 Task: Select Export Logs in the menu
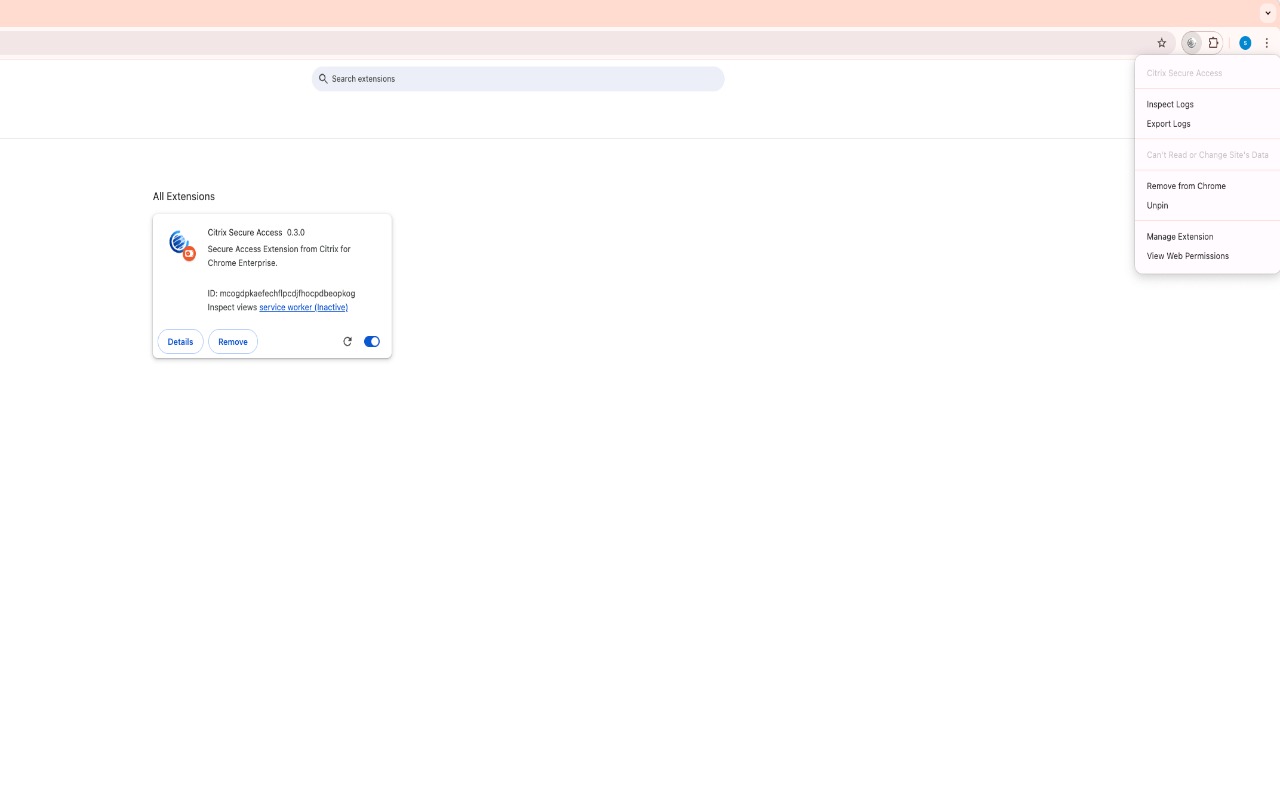coord(1168,123)
